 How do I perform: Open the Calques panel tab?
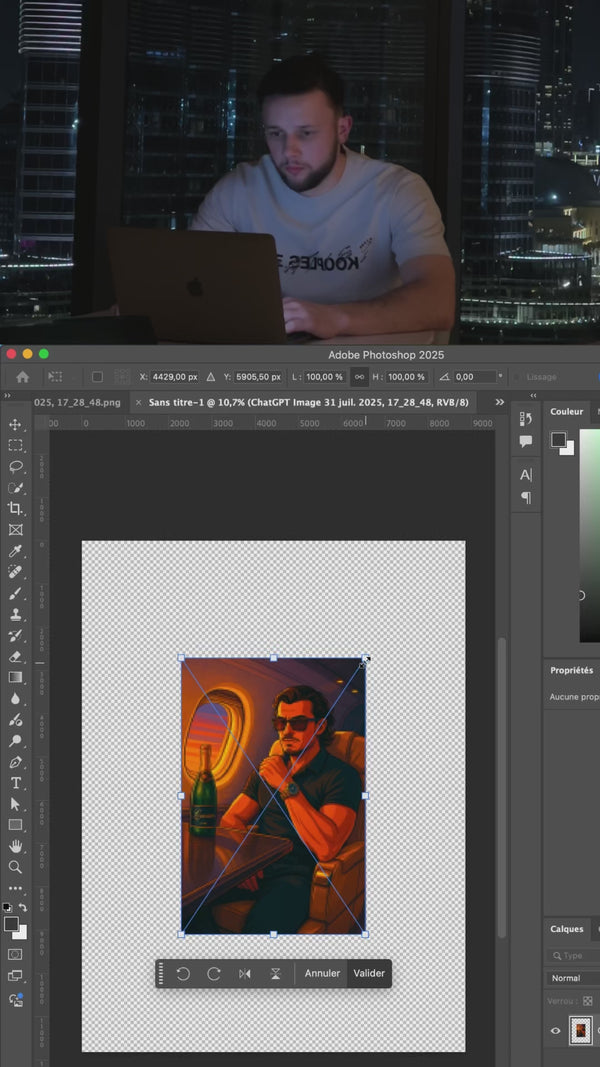[x=566, y=928]
